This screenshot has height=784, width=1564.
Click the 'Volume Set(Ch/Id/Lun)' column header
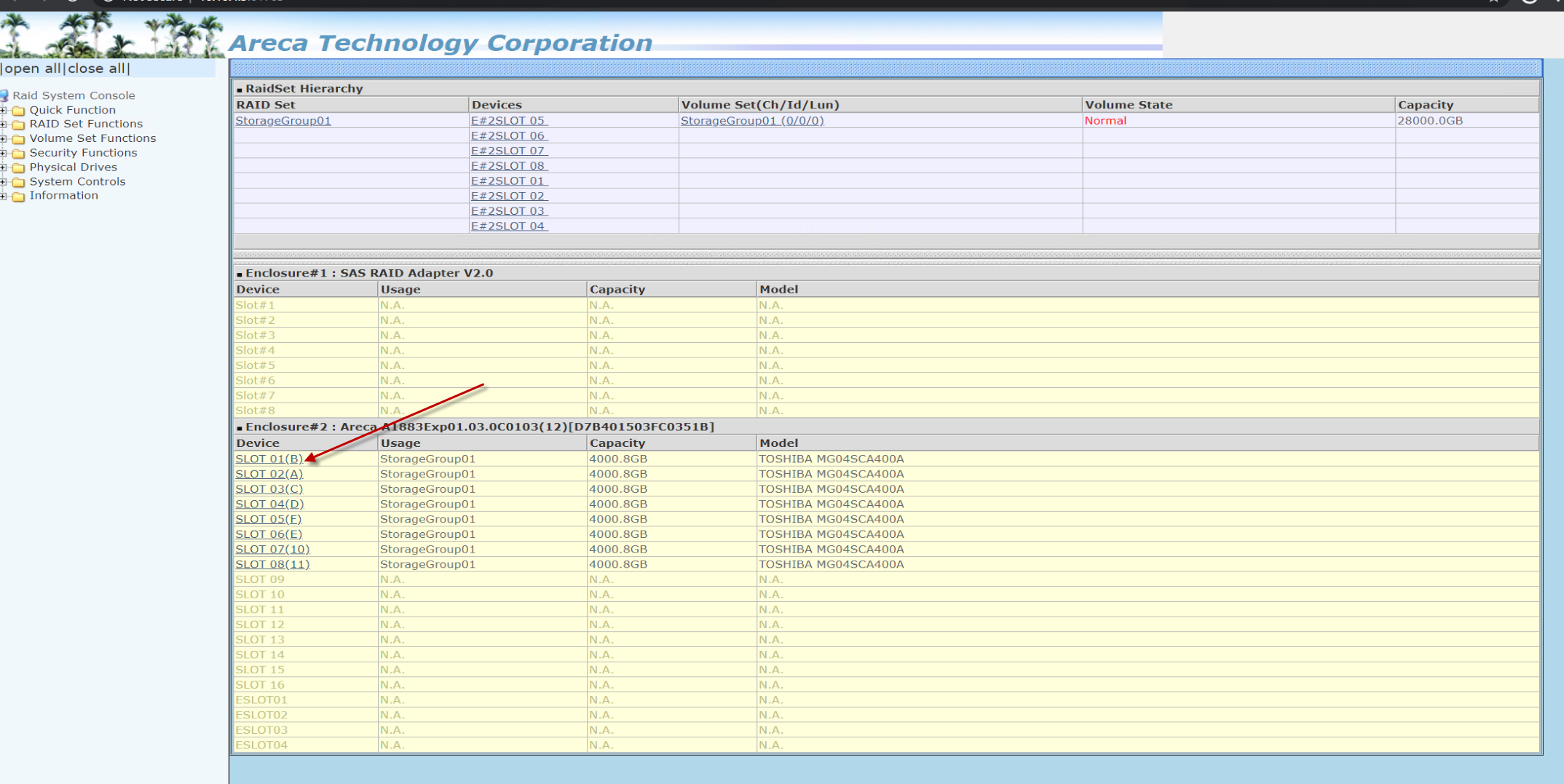click(x=760, y=105)
